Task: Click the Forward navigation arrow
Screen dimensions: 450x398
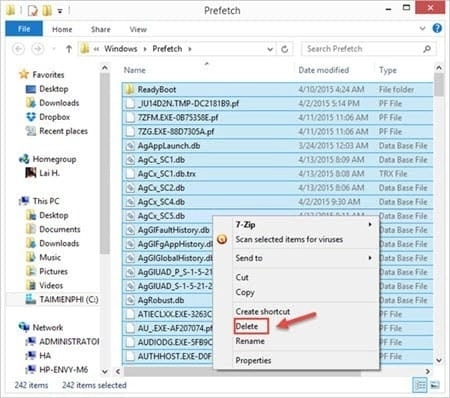Action: (x=38, y=49)
